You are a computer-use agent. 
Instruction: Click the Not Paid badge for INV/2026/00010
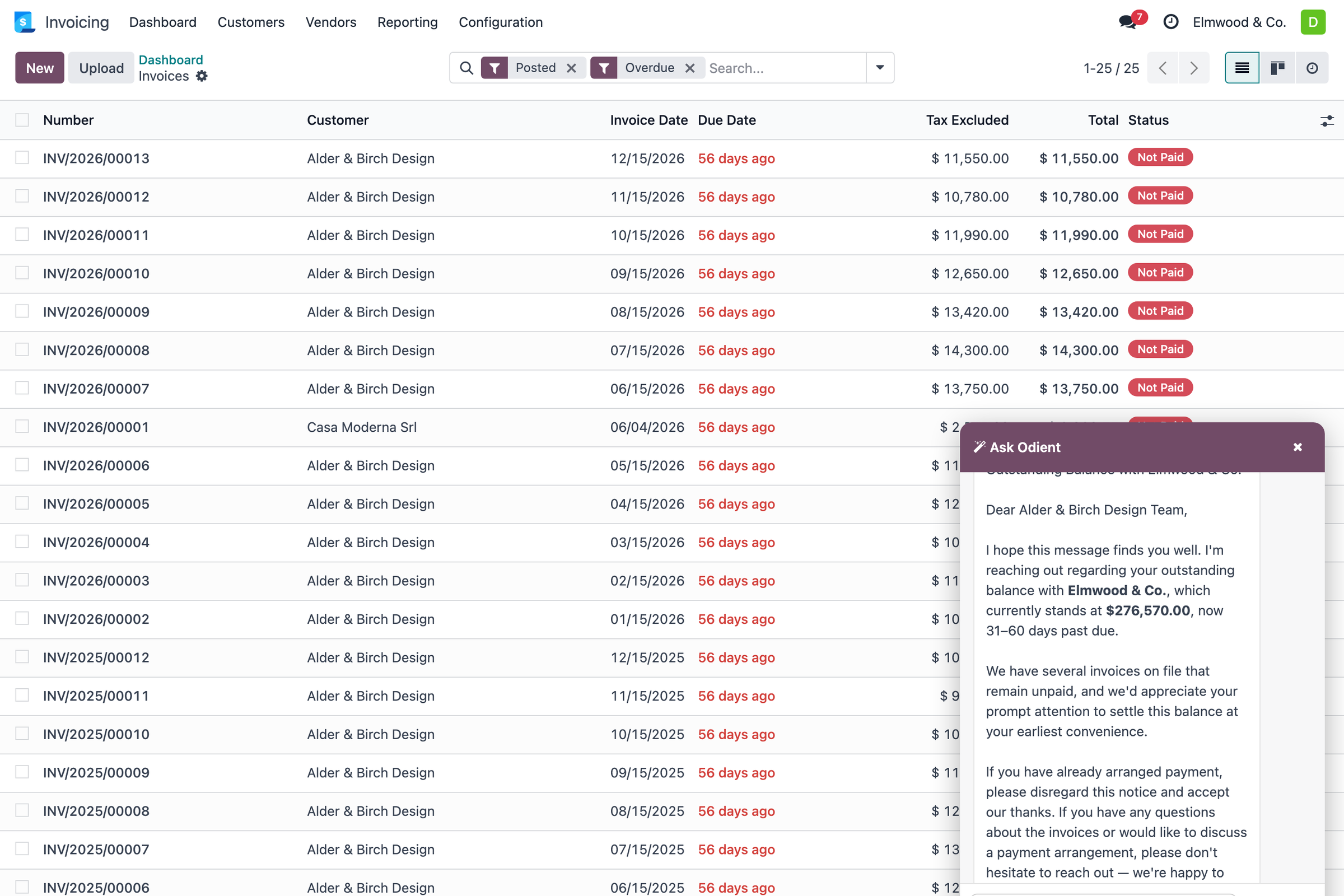pos(1160,273)
